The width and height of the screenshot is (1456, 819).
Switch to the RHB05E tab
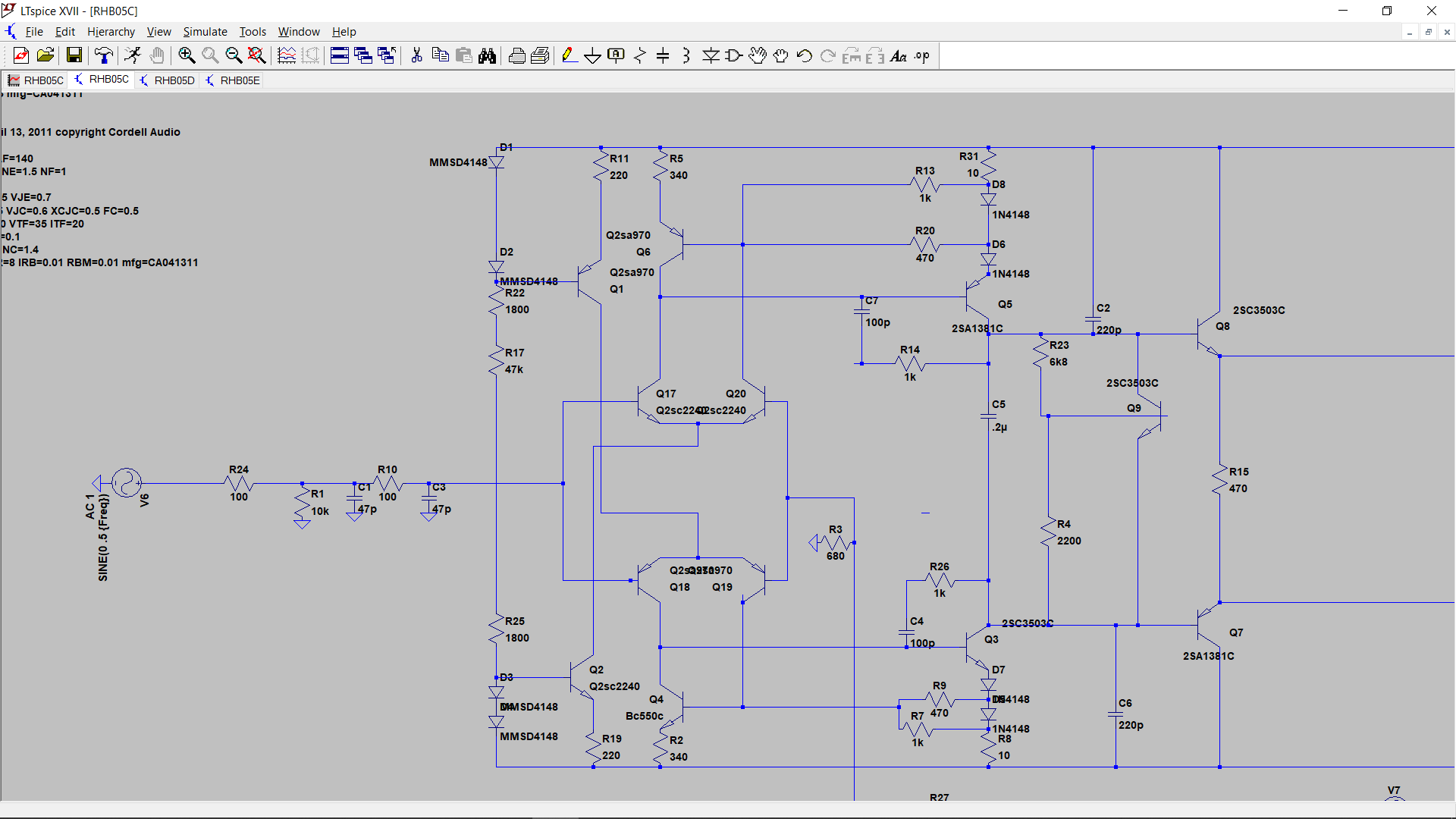(x=234, y=80)
